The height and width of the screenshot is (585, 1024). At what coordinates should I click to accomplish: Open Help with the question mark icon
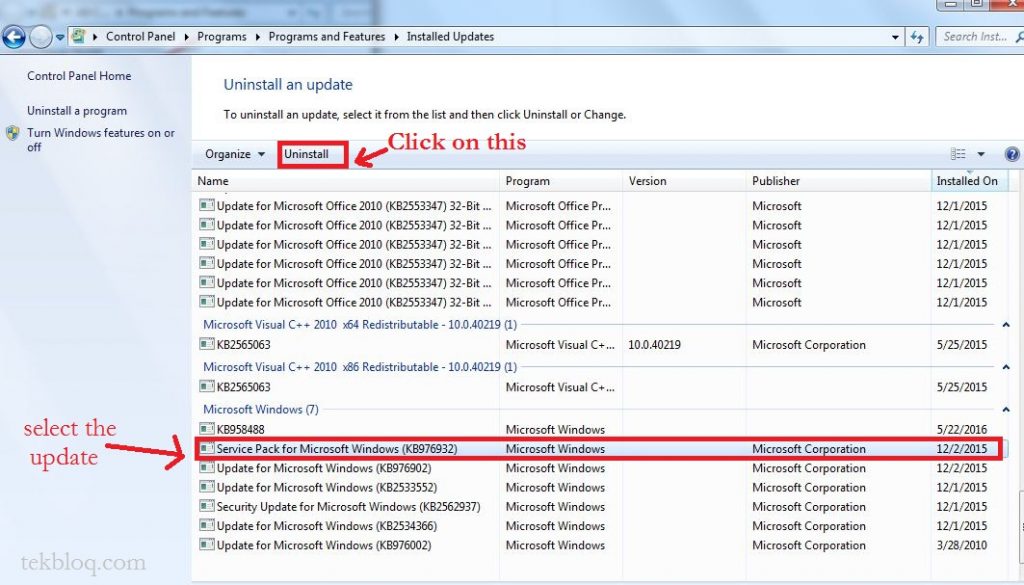click(x=1012, y=154)
